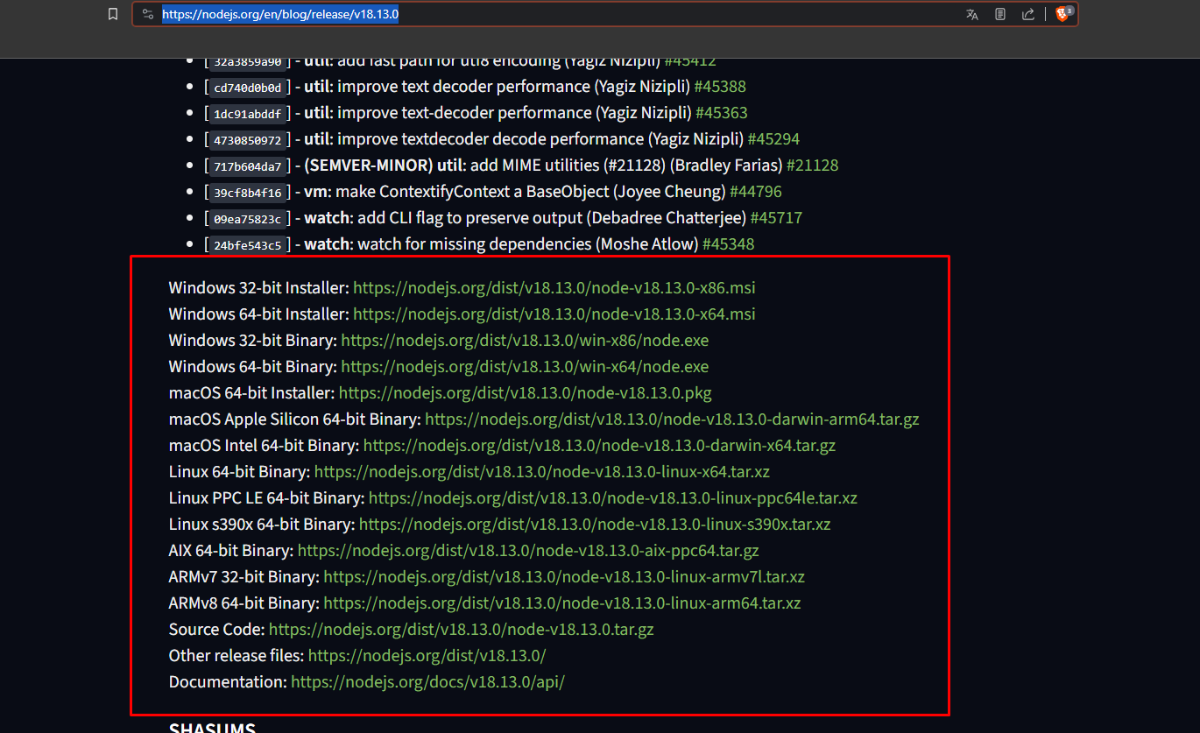Image resolution: width=1200 pixels, height=733 pixels.
Task: Open macOS Apple Silicon darwin-arm64 binary link
Action: tap(671, 419)
